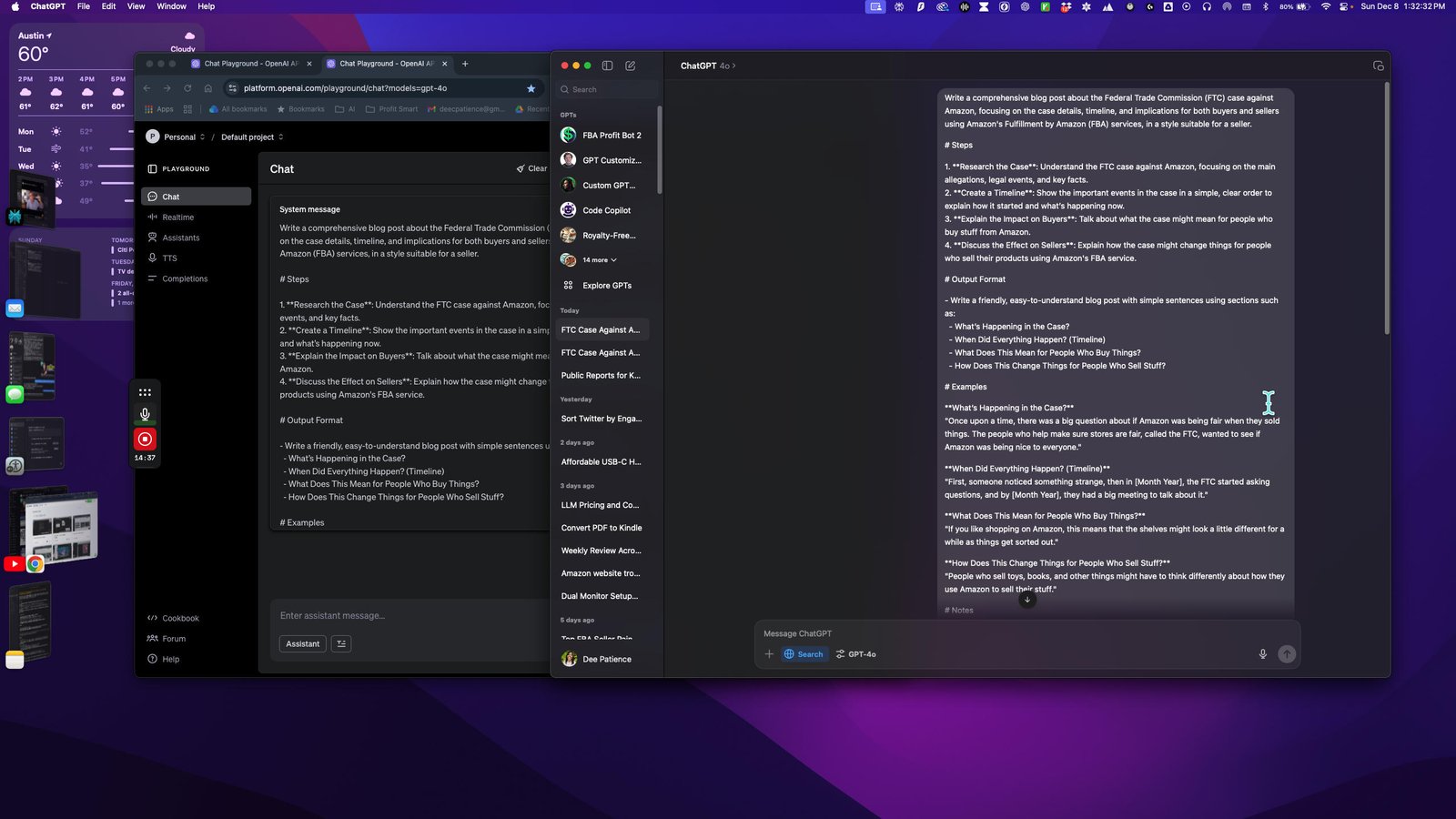1456x819 pixels.
Task: Click the ChatGPT sidebar Search field
Action: (x=607, y=89)
